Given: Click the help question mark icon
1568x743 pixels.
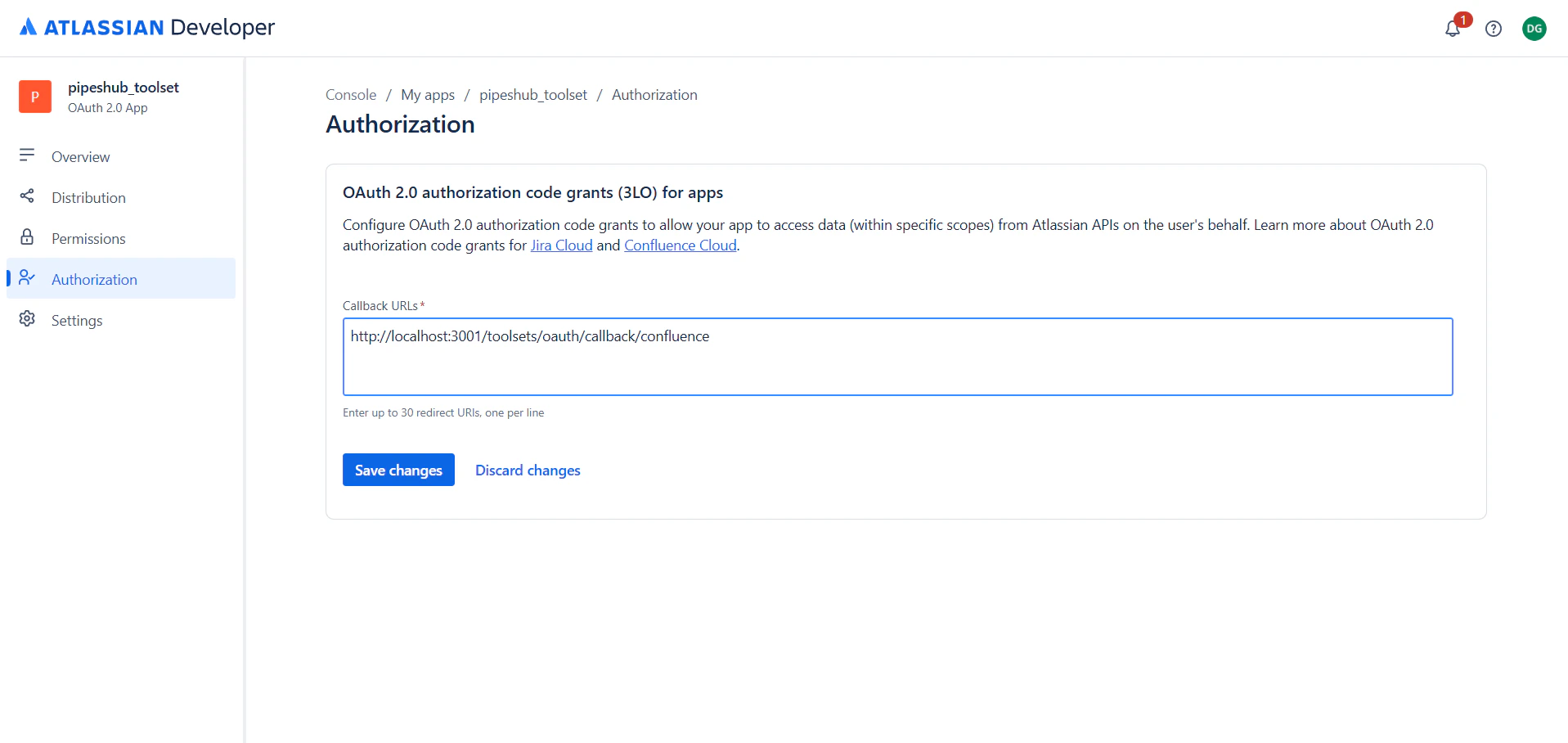Looking at the screenshot, I should [1494, 29].
